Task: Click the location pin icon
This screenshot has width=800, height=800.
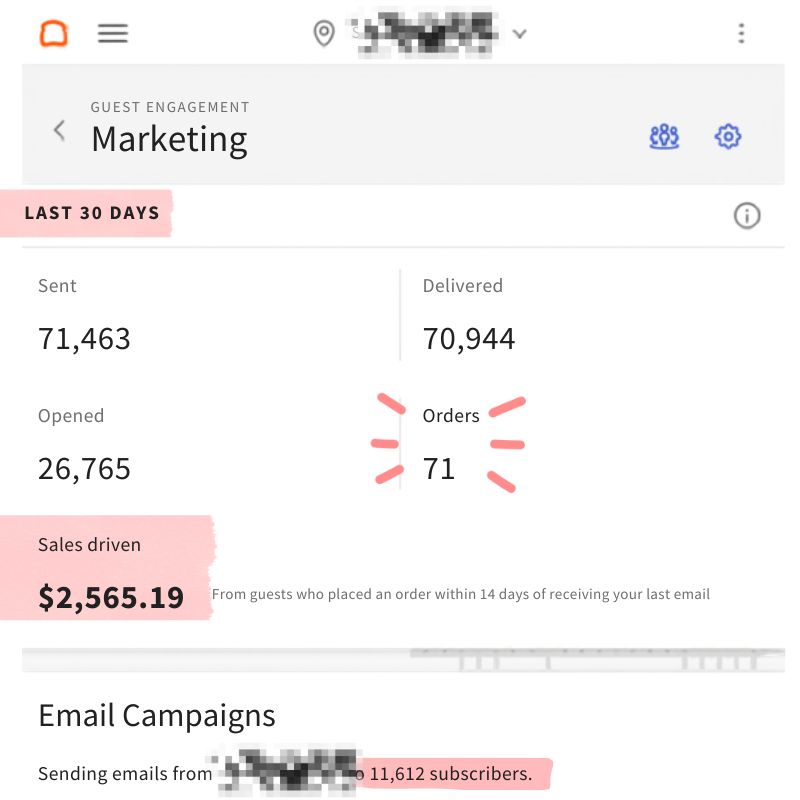Action: coord(324,34)
